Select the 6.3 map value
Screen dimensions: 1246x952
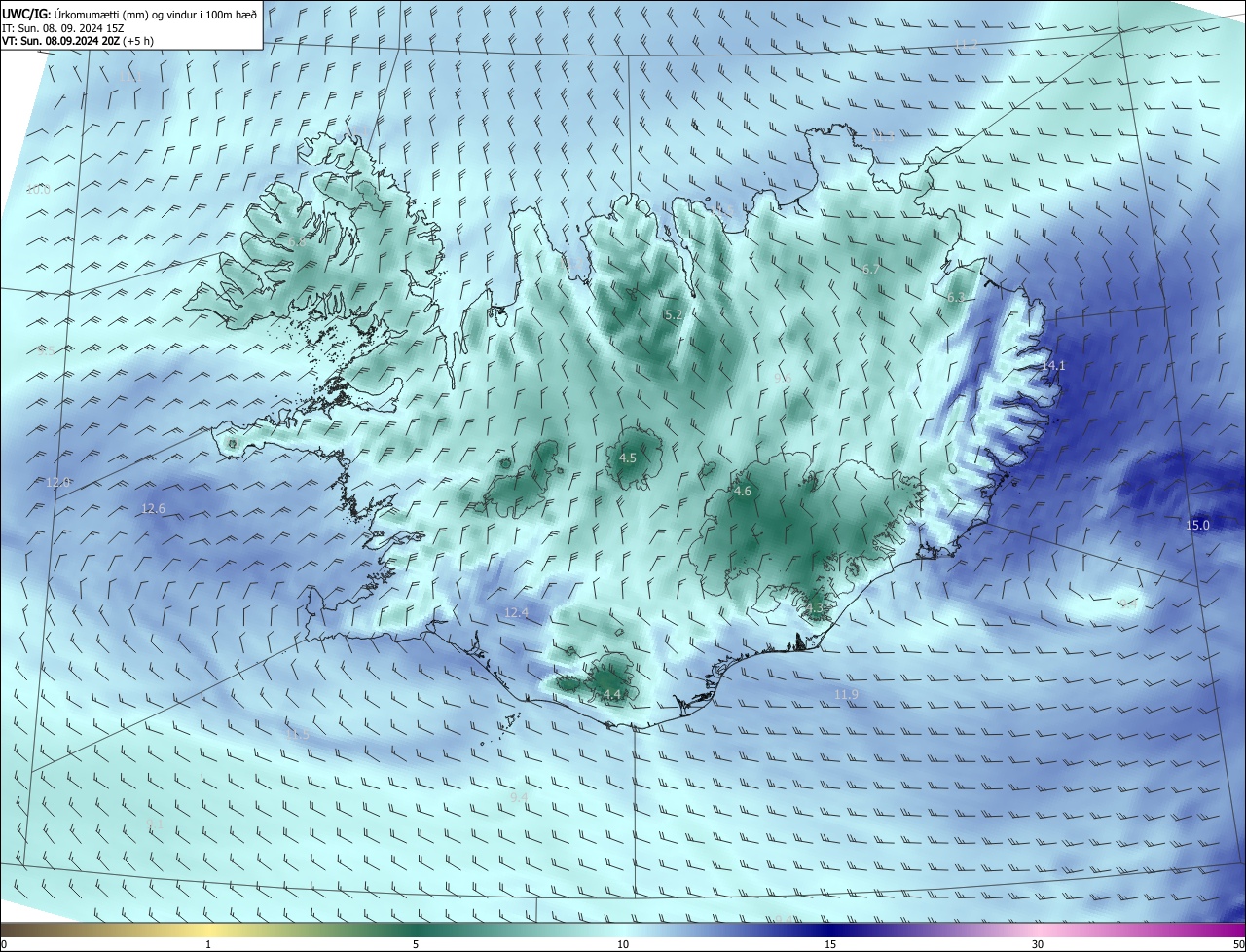pyautogui.click(x=956, y=297)
